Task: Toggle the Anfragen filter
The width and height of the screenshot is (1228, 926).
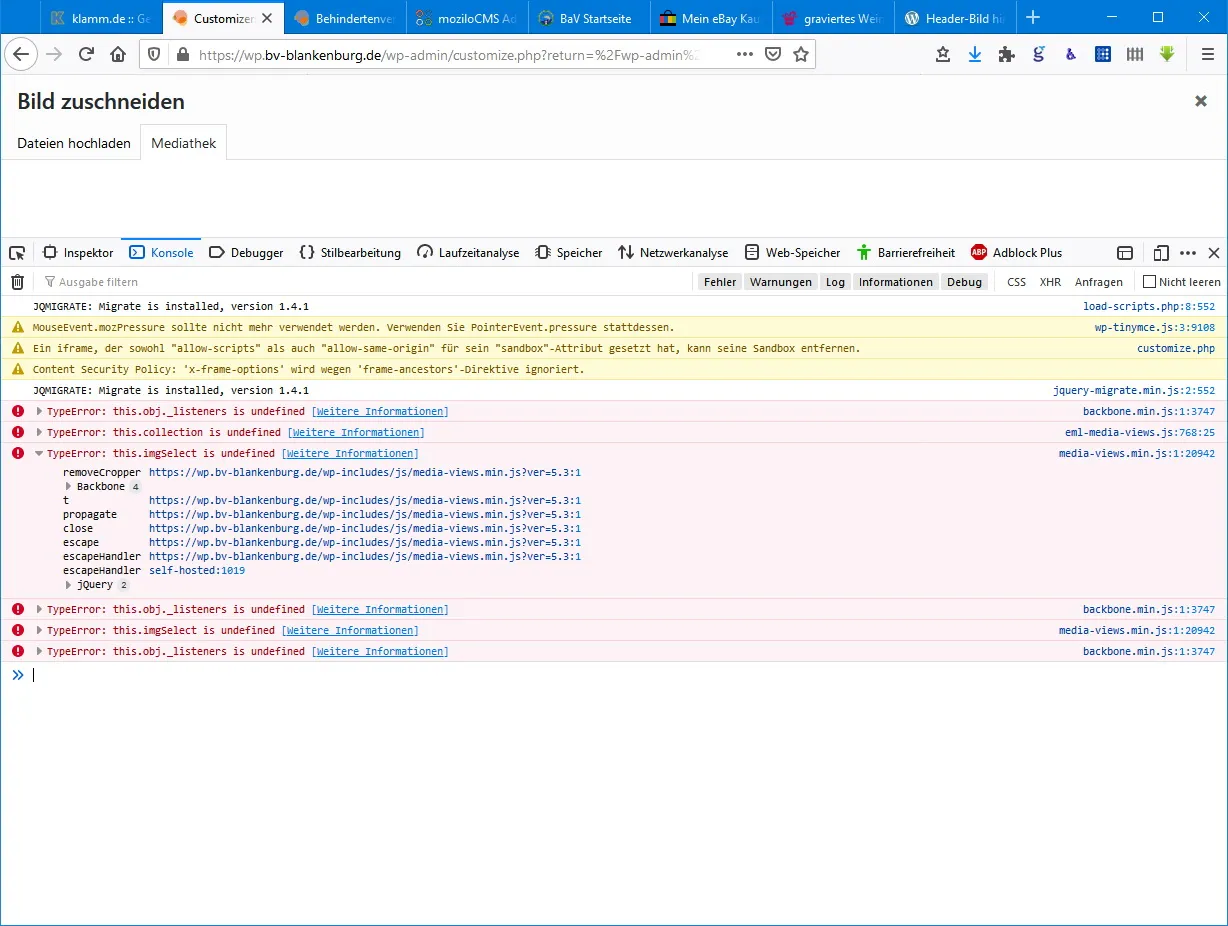Action: coord(1099,282)
